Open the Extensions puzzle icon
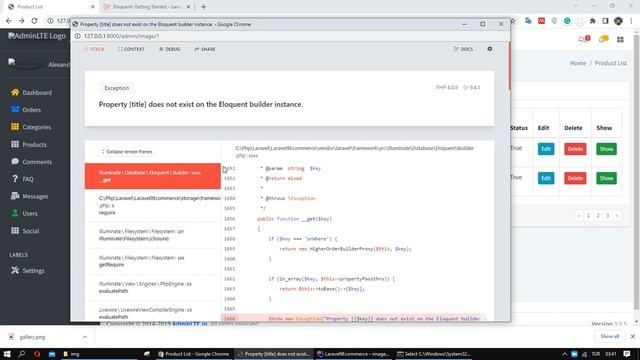This screenshot has height=360, width=640. [x=592, y=21]
